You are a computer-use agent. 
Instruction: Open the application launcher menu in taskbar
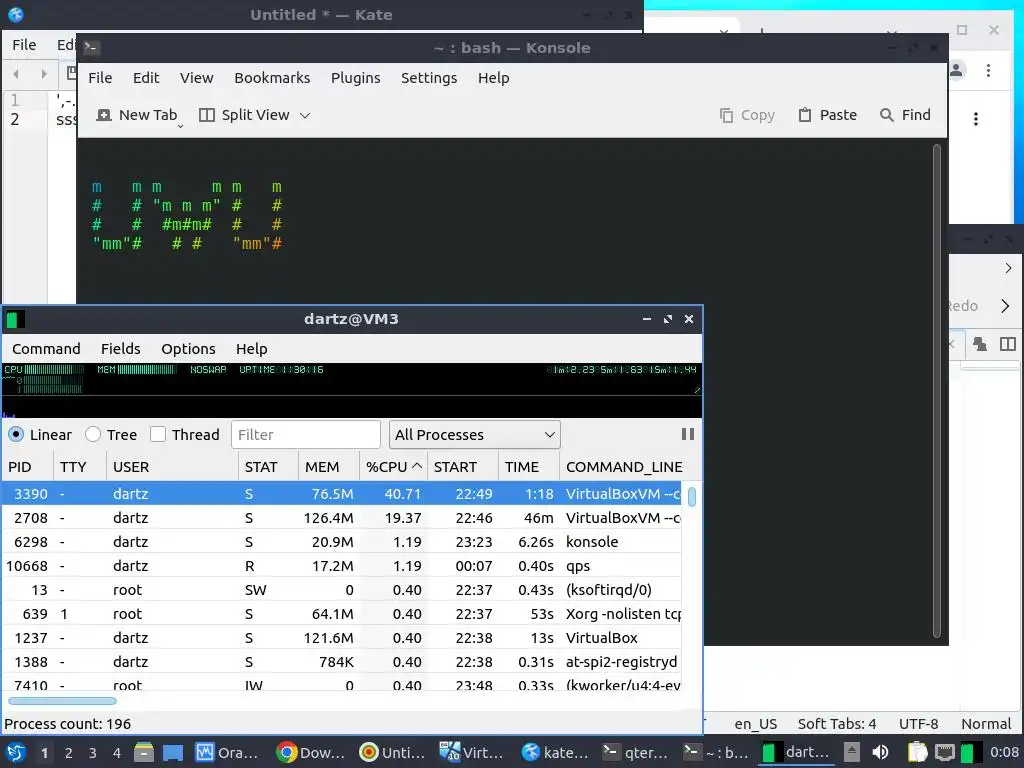point(16,753)
